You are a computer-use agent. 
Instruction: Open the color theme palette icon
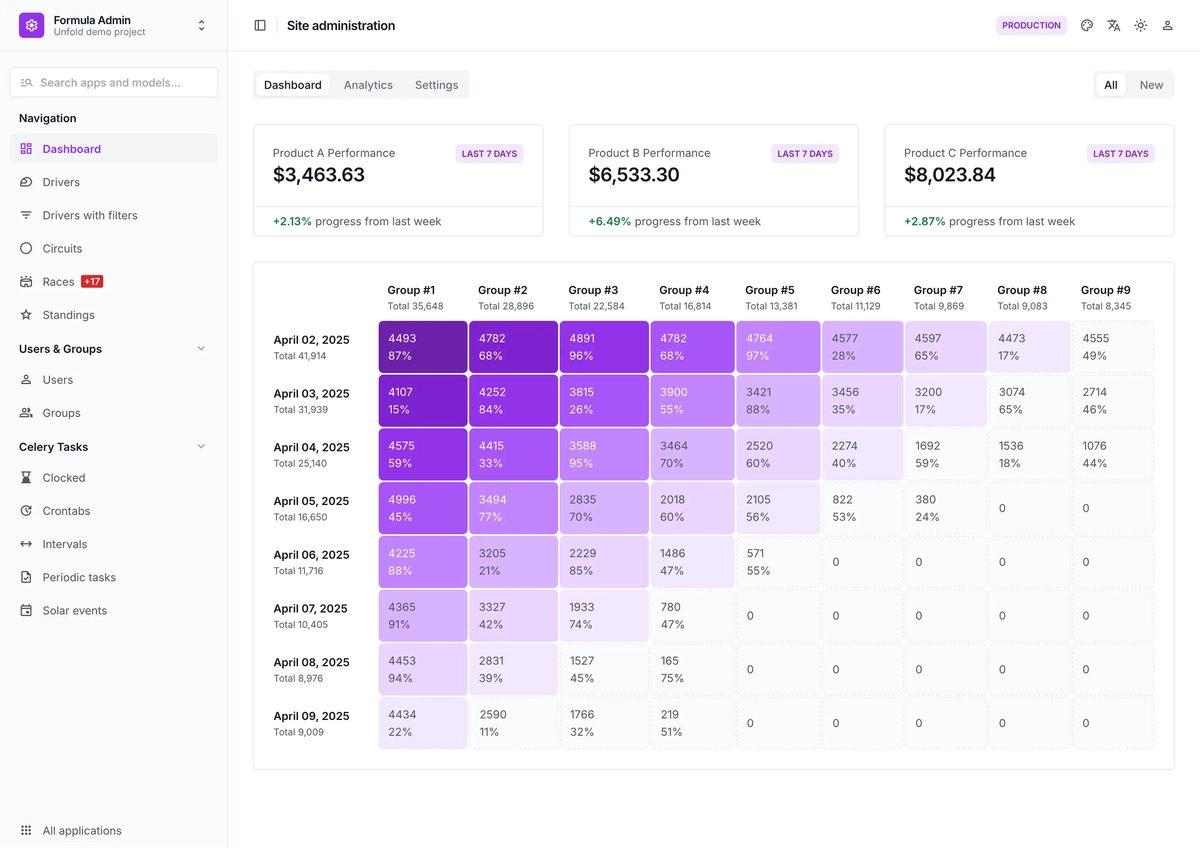click(x=1087, y=26)
